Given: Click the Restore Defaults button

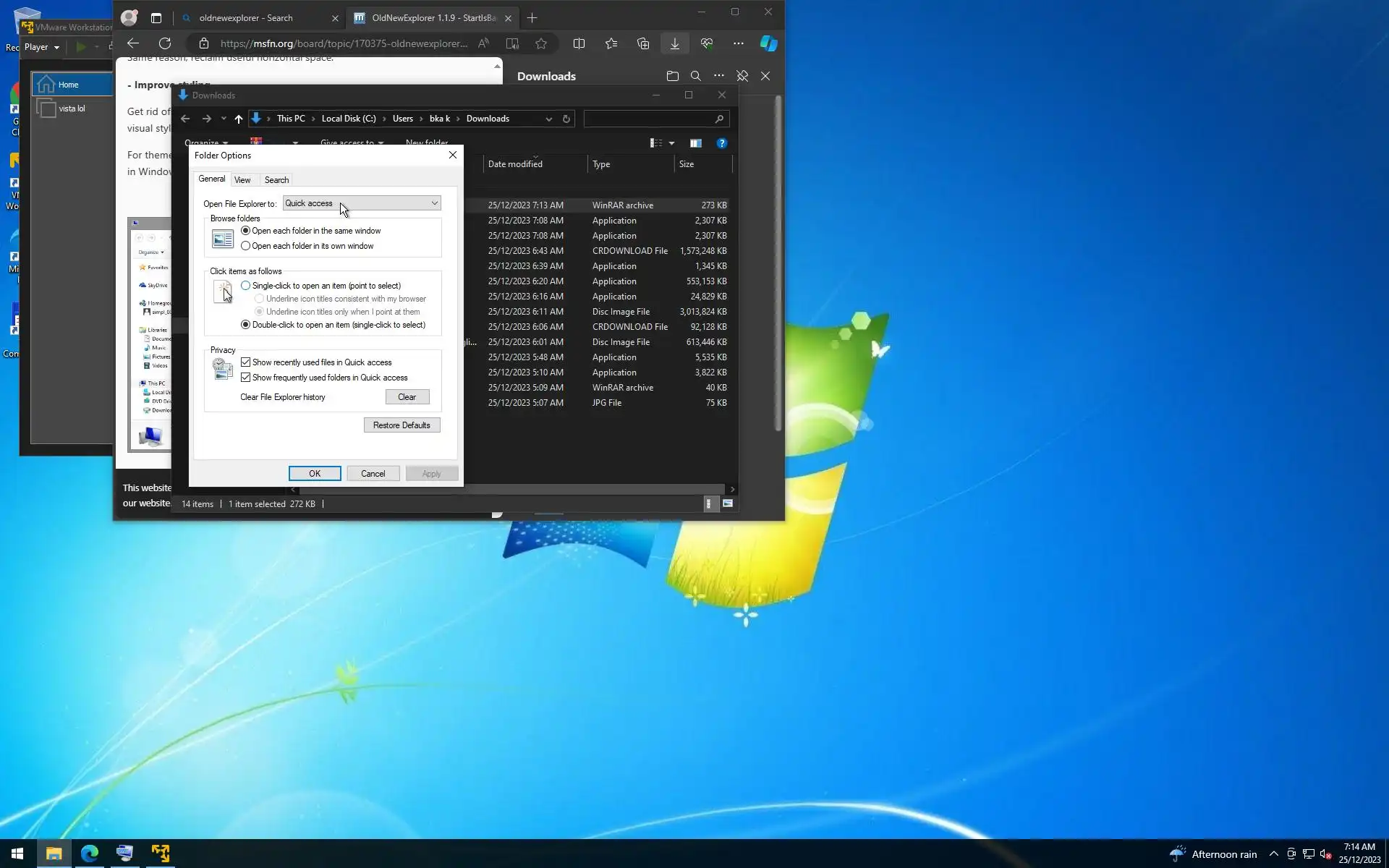Looking at the screenshot, I should click(x=402, y=425).
